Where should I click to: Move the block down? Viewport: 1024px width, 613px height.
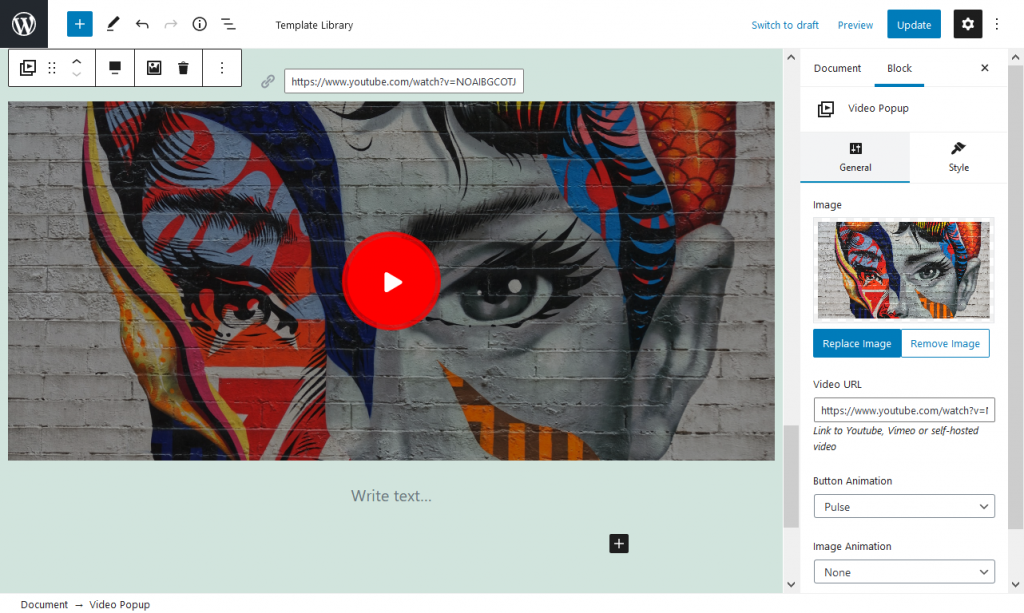[76, 74]
